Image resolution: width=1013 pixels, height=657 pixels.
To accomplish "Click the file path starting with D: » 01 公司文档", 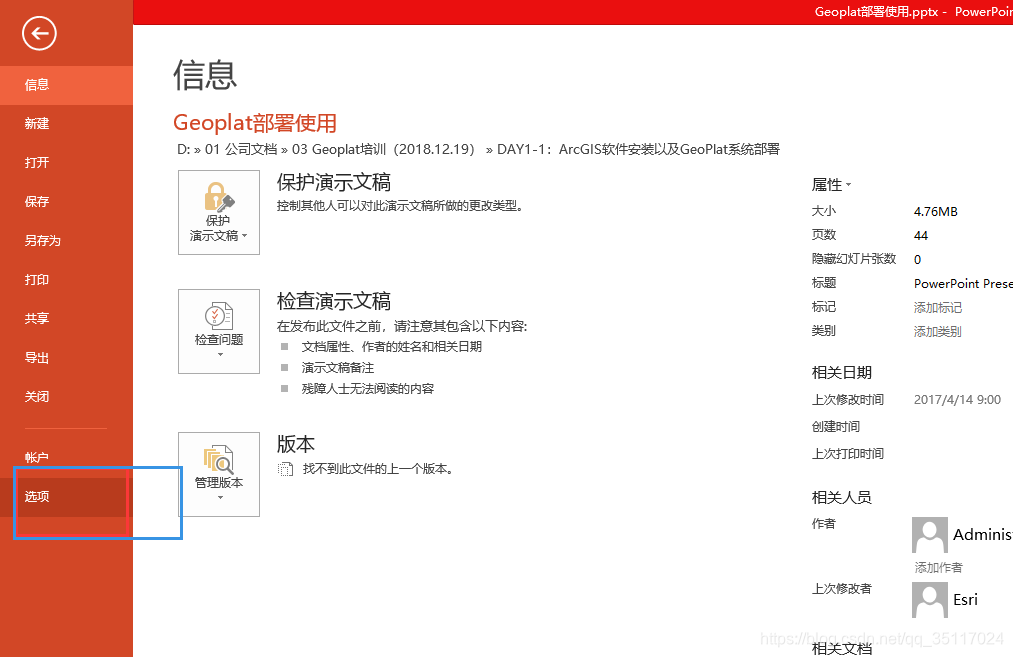I will [478, 149].
